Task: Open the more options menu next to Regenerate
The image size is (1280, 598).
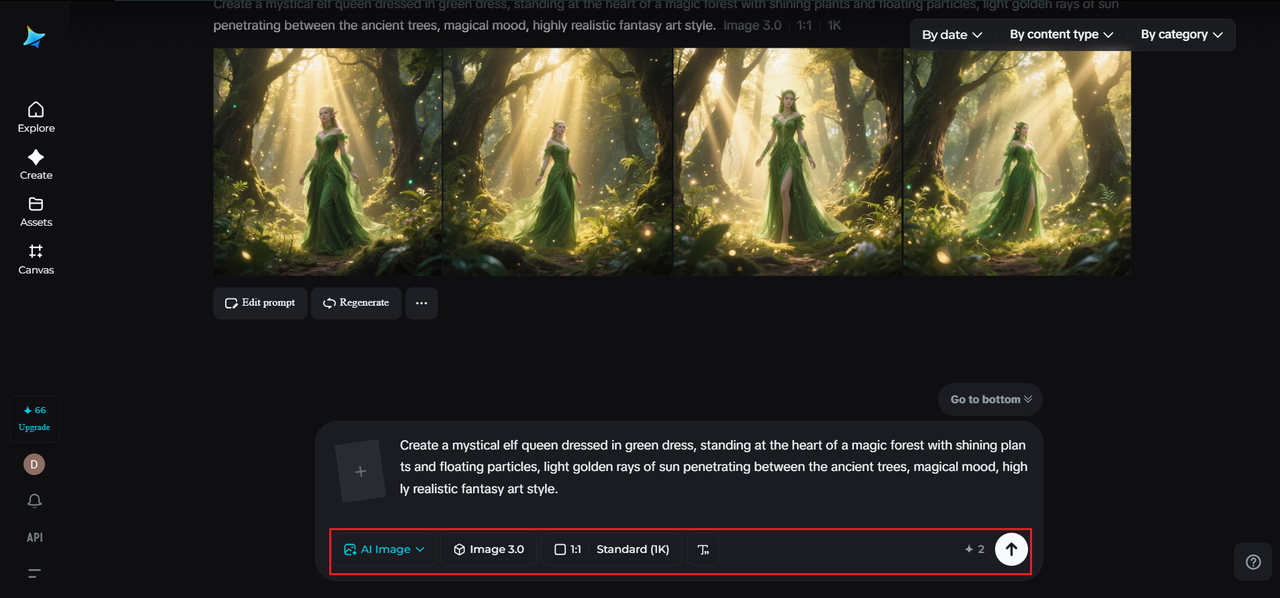Action: pyautogui.click(x=421, y=303)
